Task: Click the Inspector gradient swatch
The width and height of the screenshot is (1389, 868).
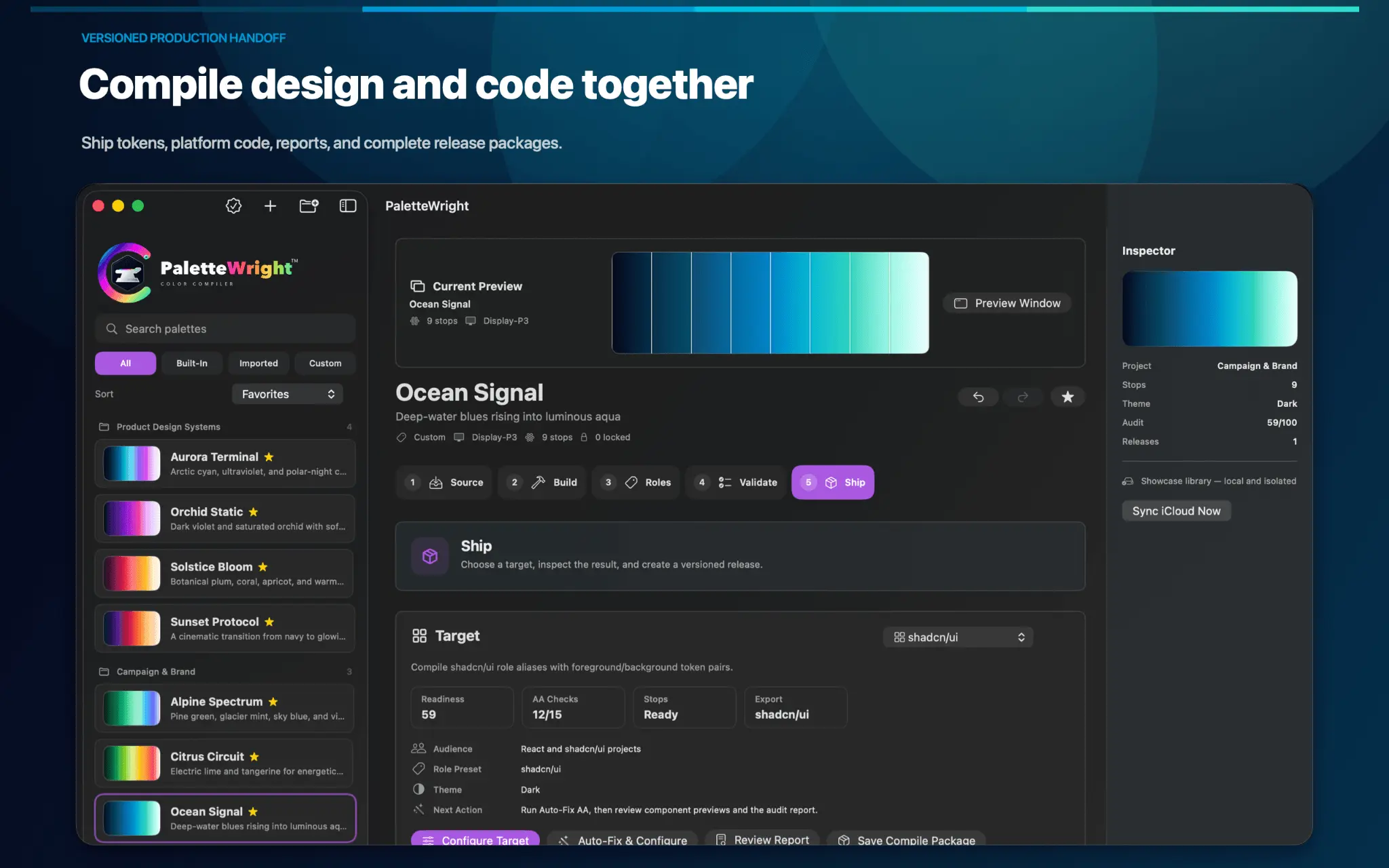Action: coord(1209,309)
